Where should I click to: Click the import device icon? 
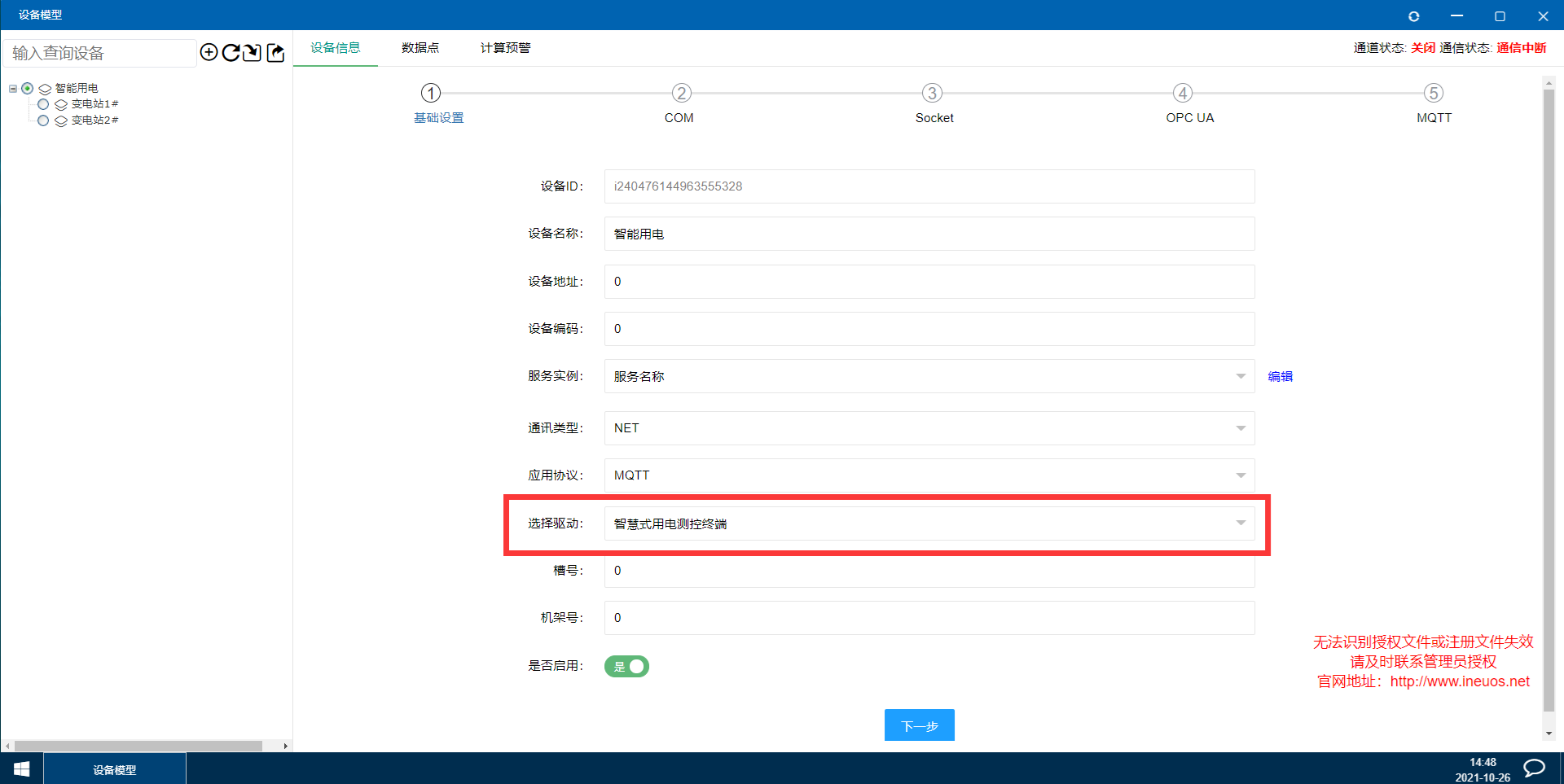(x=253, y=53)
